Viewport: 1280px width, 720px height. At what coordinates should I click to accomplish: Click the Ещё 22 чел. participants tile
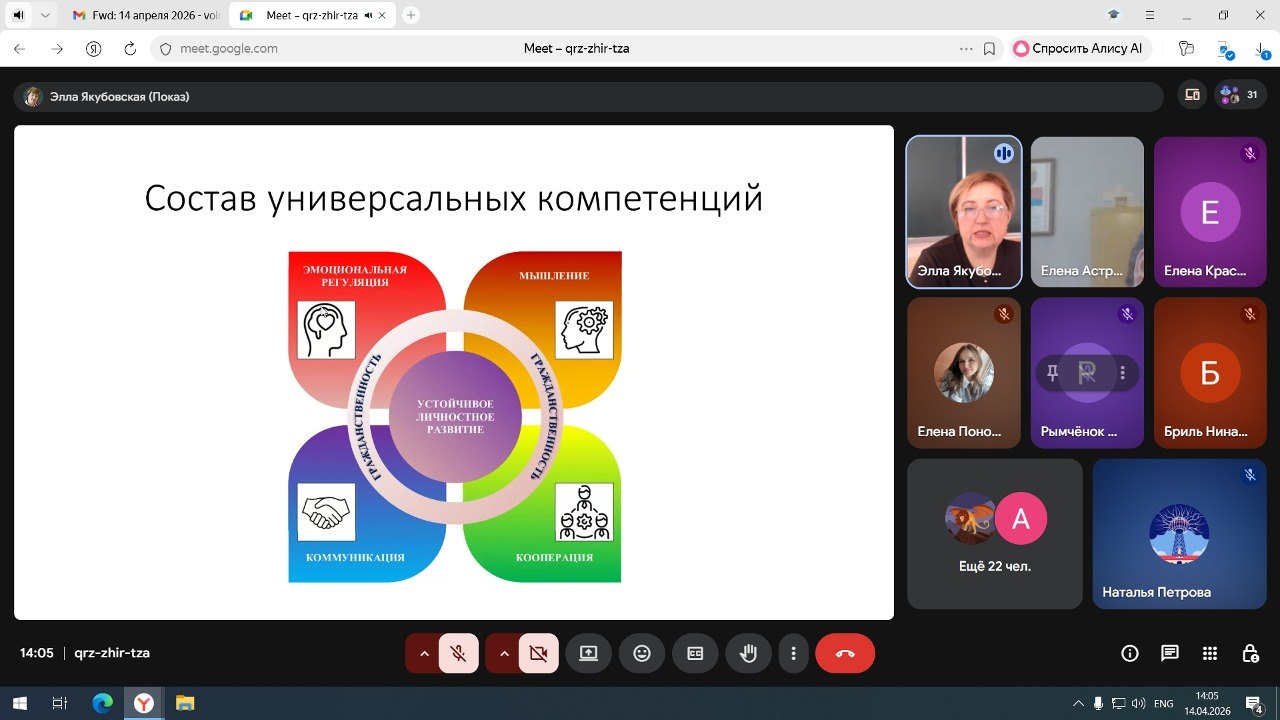click(x=994, y=533)
